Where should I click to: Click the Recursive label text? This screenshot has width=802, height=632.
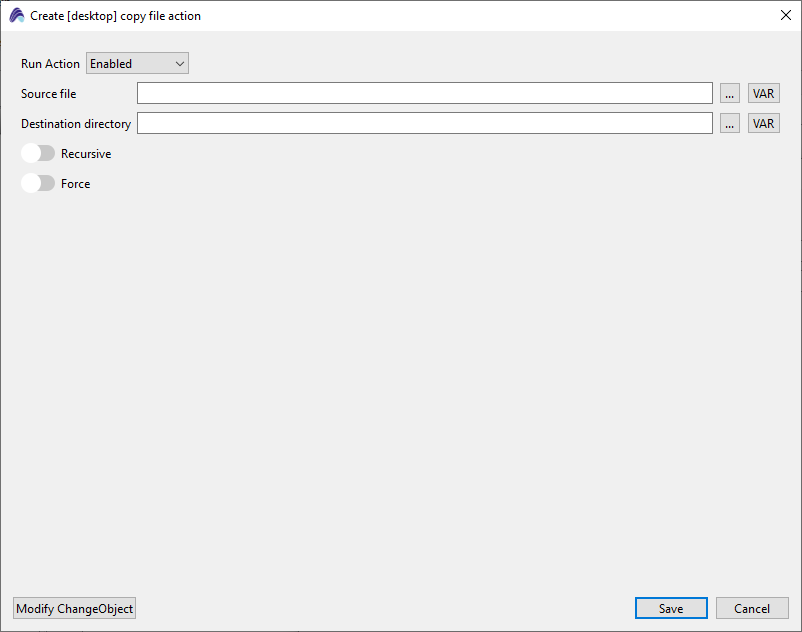point(86,154)
